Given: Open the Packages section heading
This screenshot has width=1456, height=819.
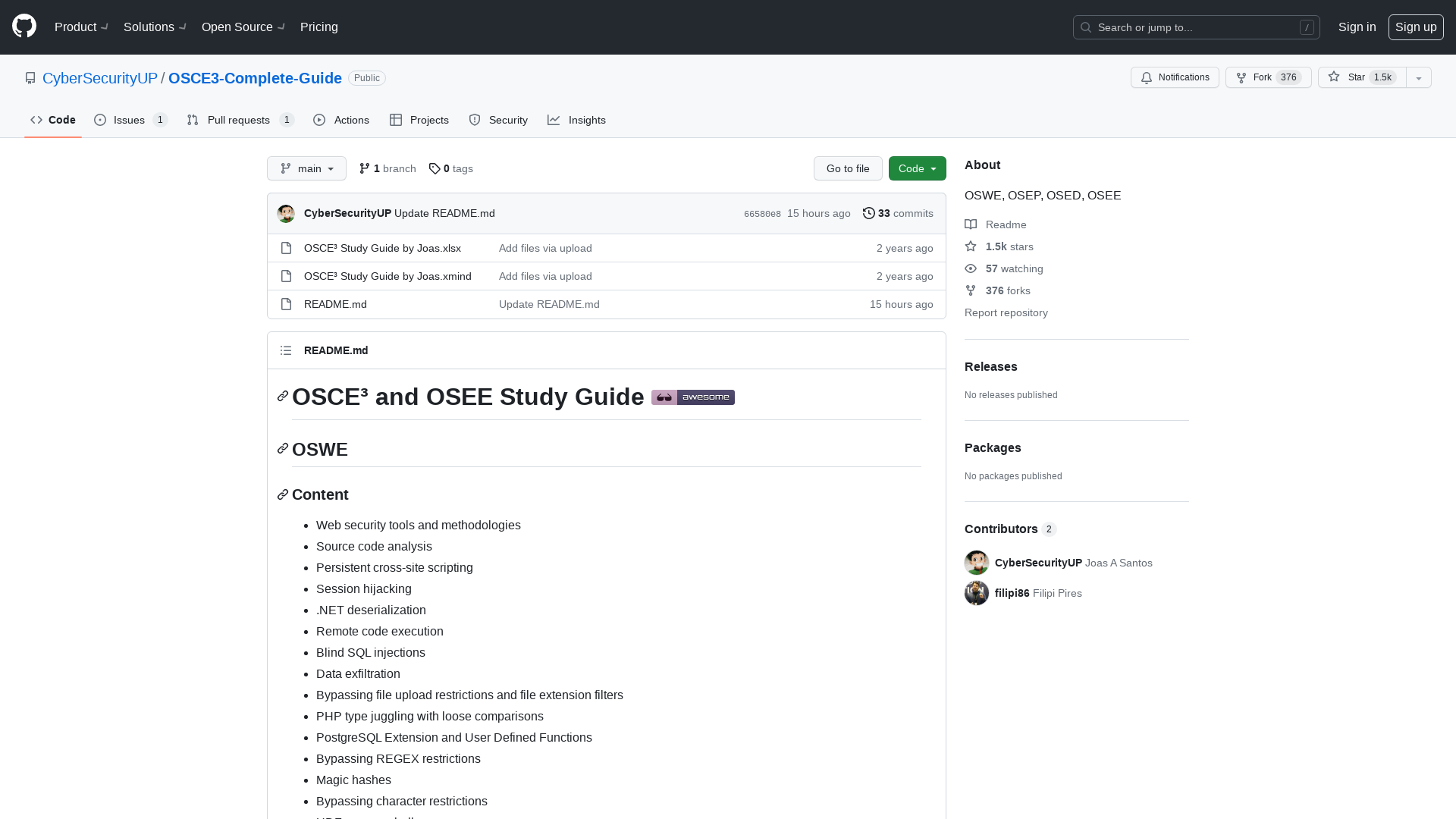Looking at the screenshot, I should click(993, 447).
